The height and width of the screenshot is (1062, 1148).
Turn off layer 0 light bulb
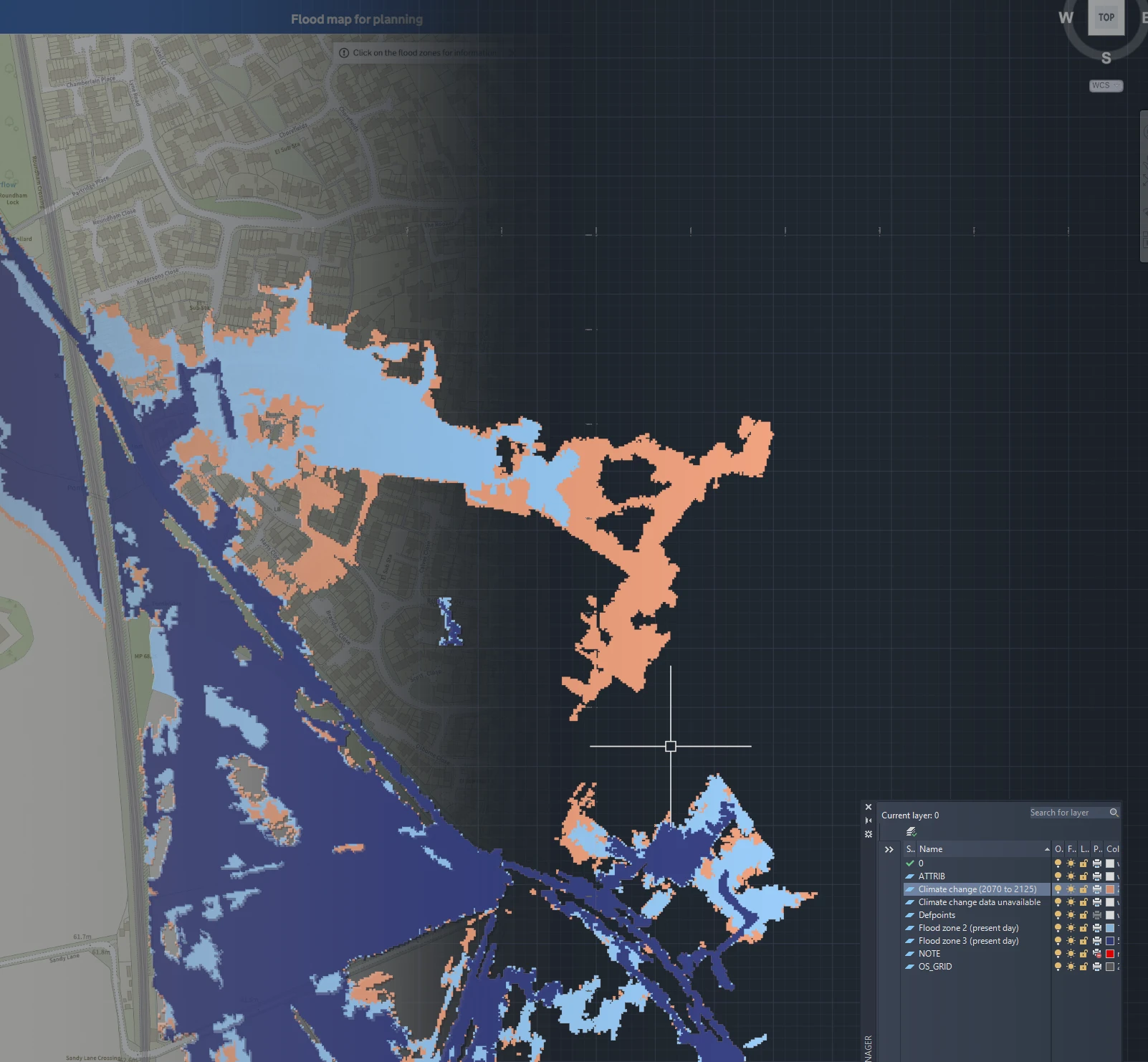(1058, 864)
